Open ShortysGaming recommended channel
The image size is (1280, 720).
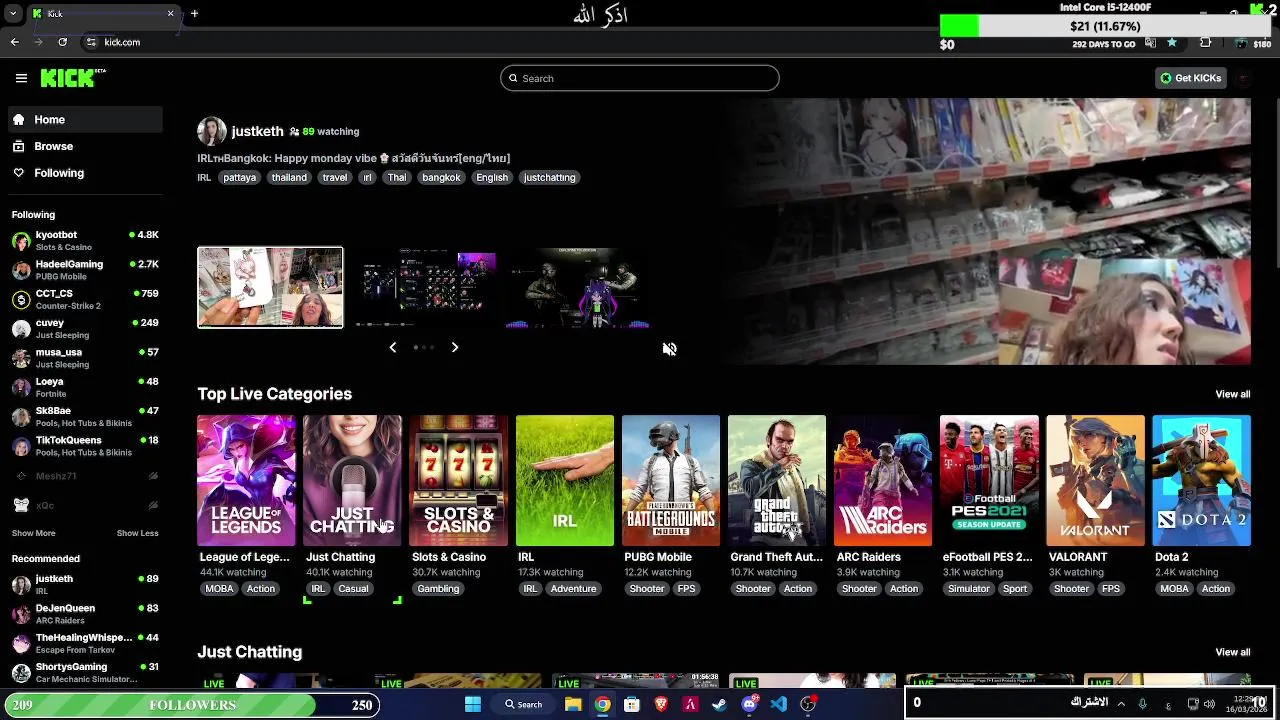click(85, 672)
